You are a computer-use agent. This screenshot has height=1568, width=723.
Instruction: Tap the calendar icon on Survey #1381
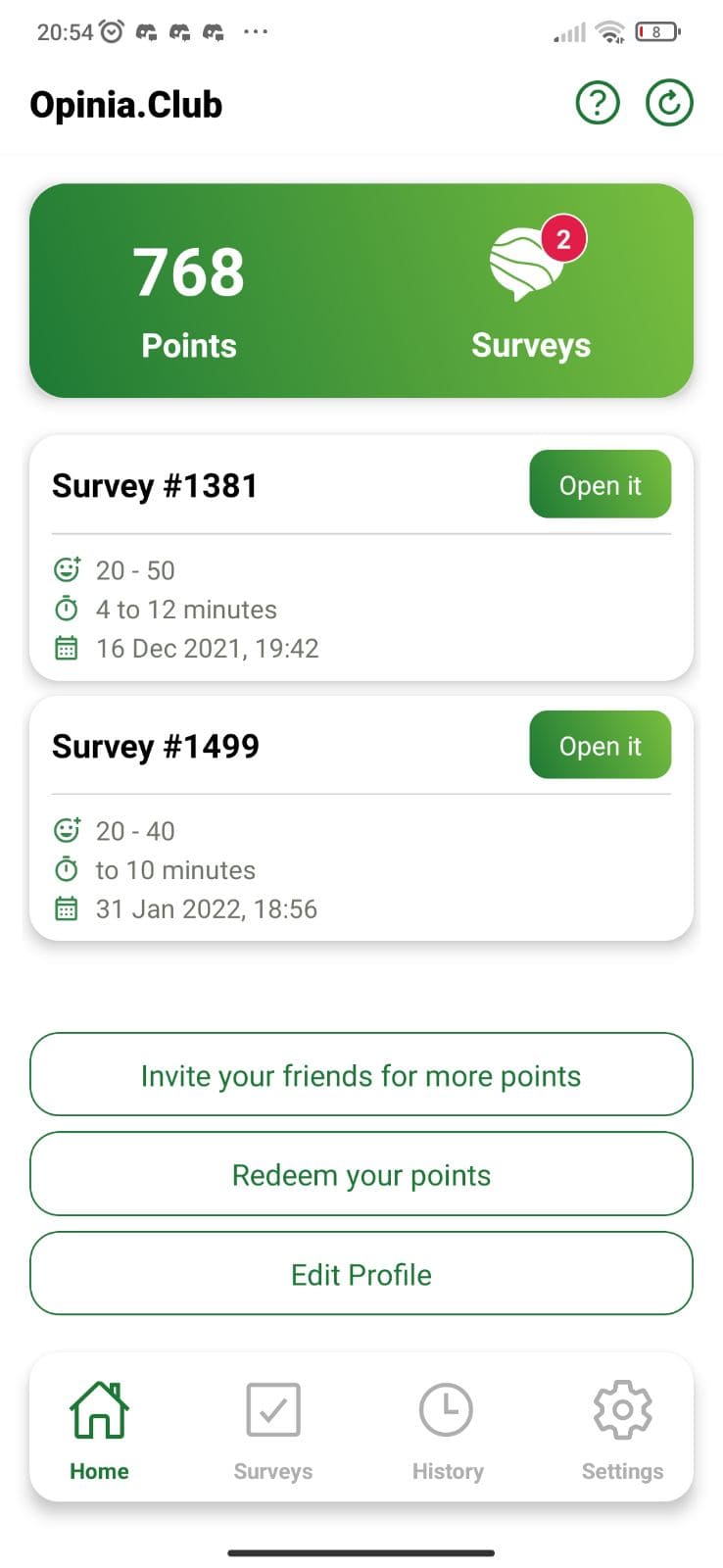pyautogui.click(x=66, y=648)
